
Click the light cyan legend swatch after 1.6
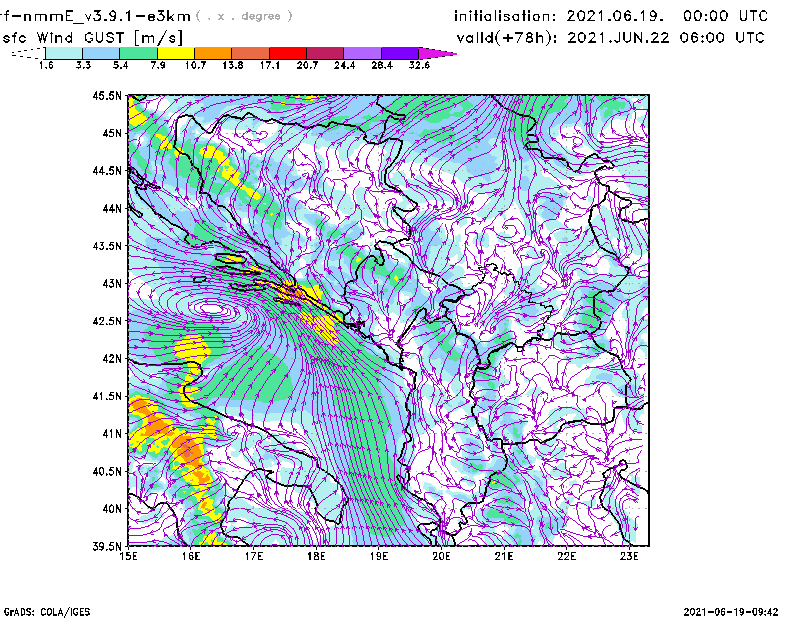pos(64,53)
